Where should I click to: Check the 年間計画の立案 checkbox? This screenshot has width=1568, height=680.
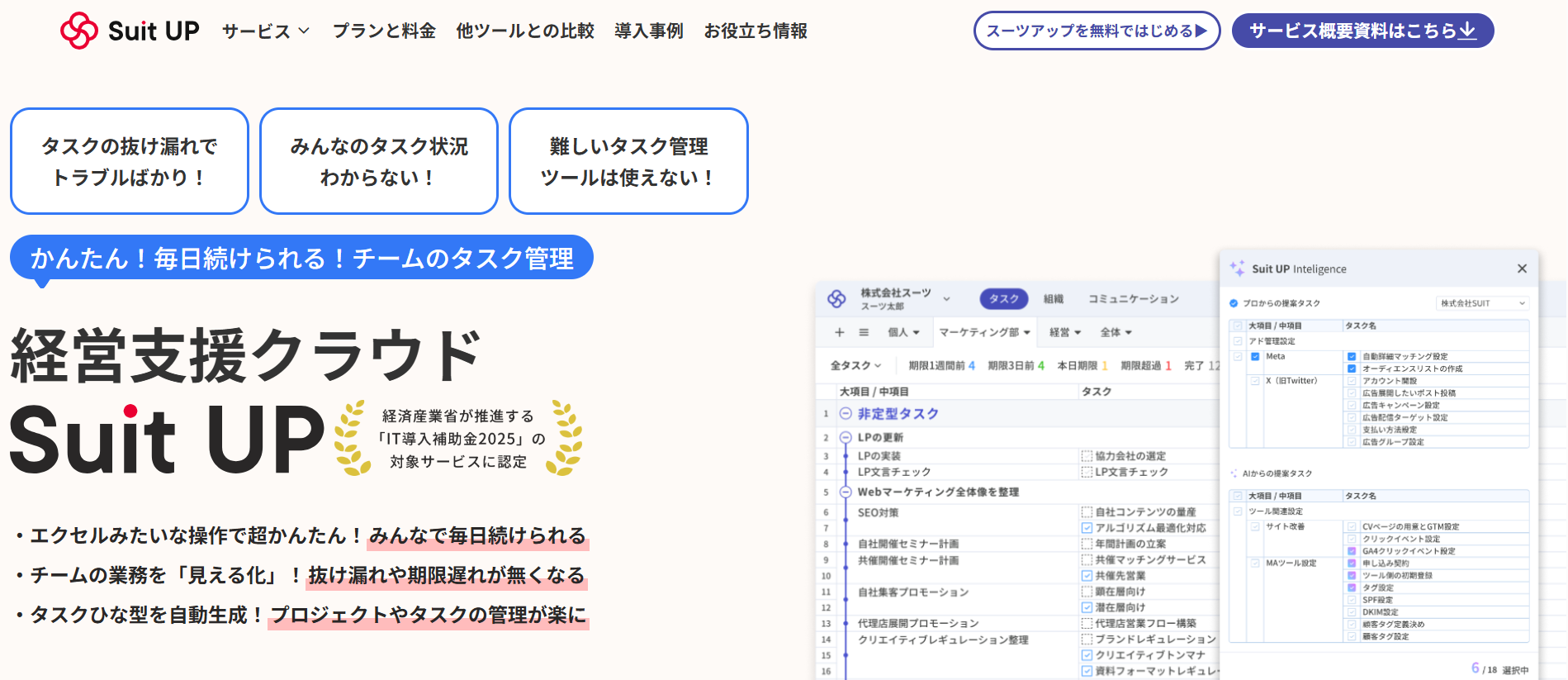coord(1087,544)
